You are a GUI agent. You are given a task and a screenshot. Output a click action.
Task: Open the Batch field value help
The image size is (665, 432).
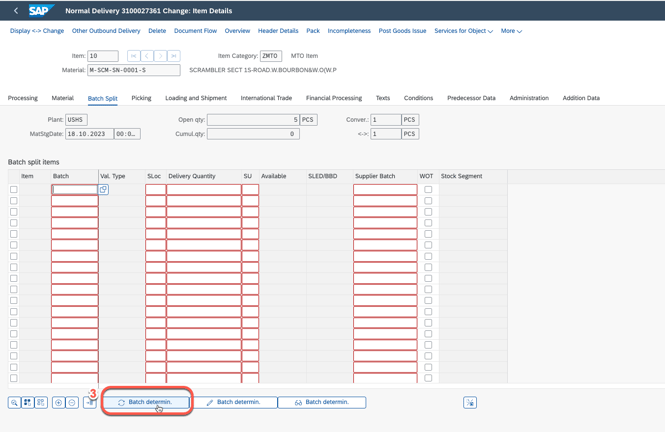tap(103, 189)
